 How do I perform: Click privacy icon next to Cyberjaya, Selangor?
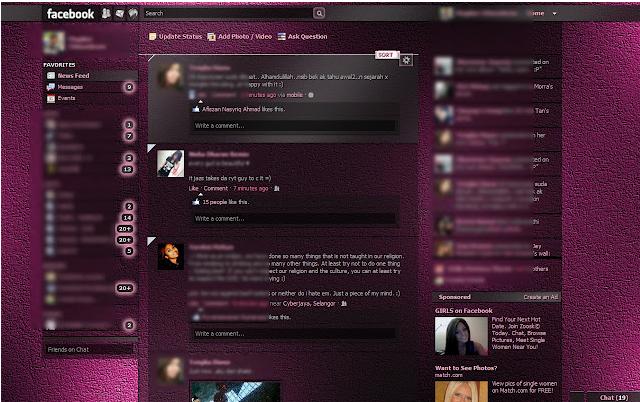[344, 304]
